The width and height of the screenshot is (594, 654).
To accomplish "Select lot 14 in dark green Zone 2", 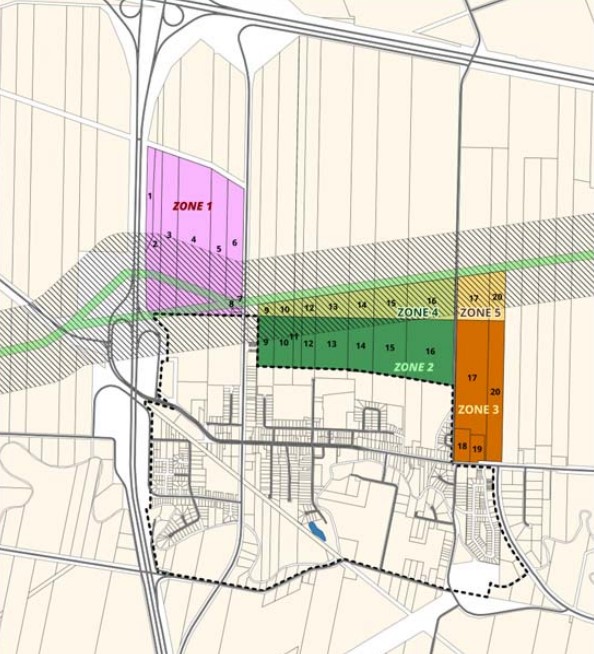I will pos(361,346).
